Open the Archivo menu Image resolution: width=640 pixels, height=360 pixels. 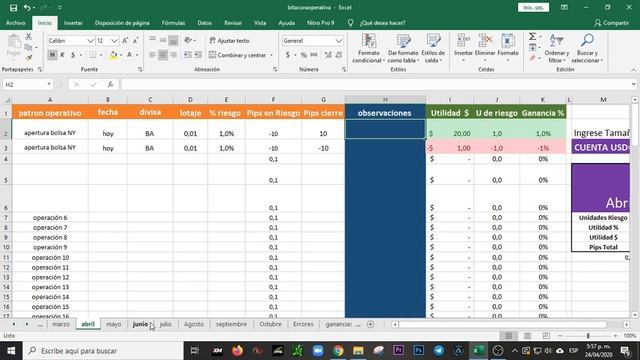pyautogui.click(x=16, y=23)
